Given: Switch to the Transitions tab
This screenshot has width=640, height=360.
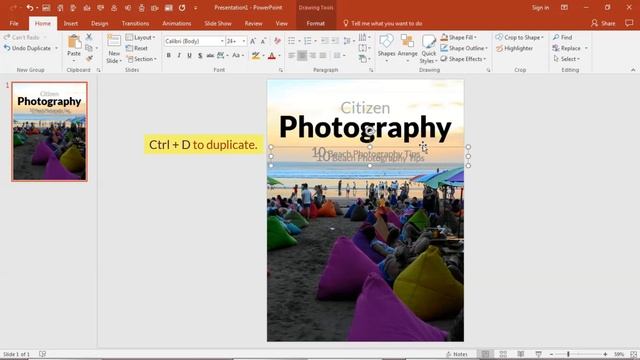Looking at the screenshot, I should pos(135,23).
